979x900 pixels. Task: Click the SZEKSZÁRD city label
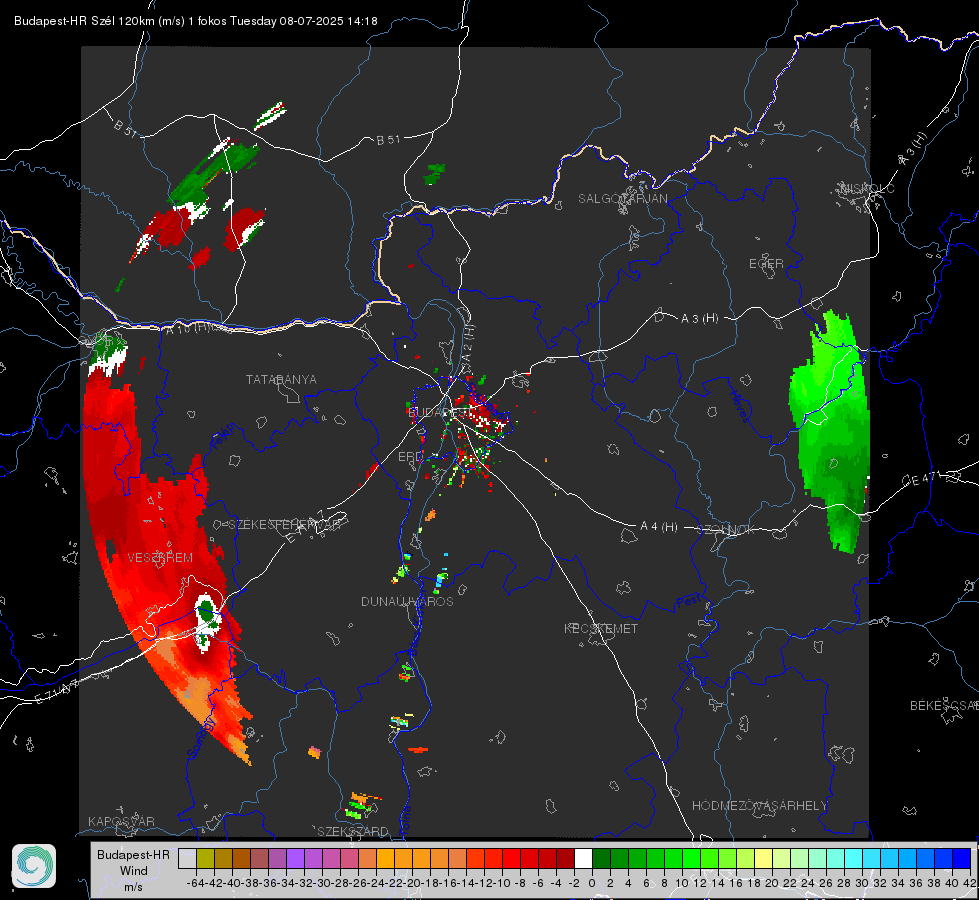click(x=353, y=831)
